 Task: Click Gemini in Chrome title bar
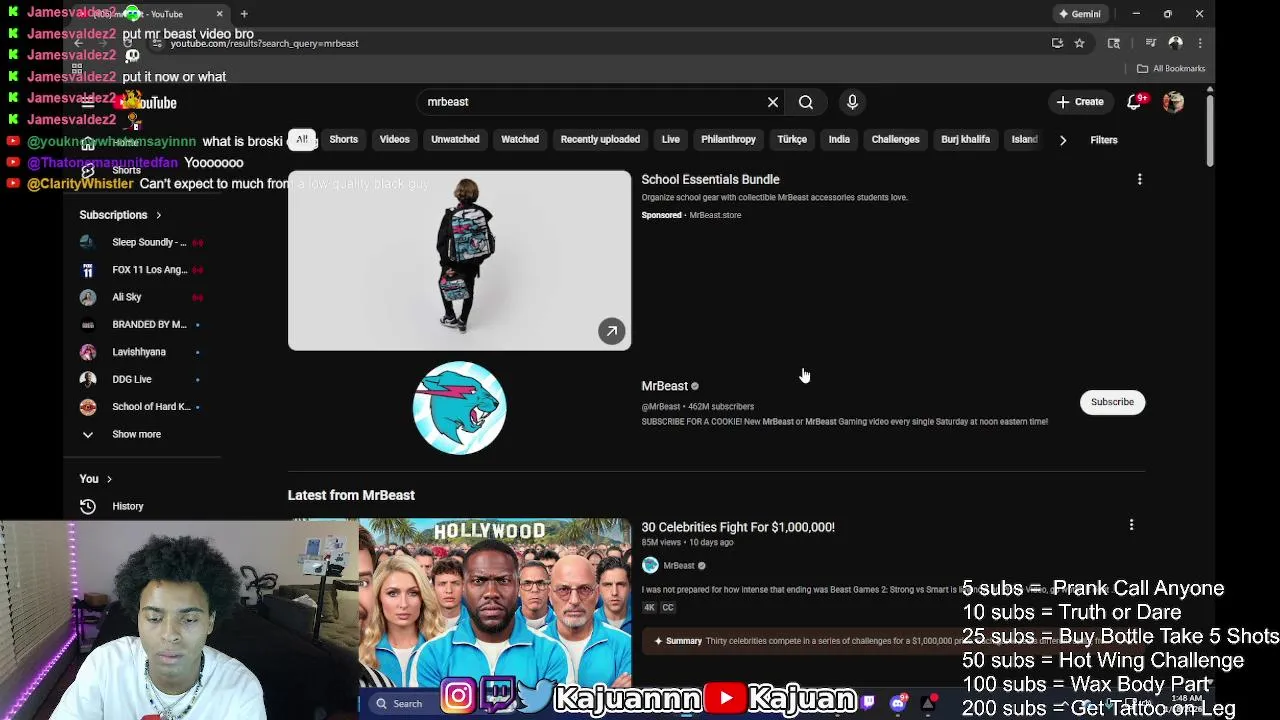coord(1080,14)
